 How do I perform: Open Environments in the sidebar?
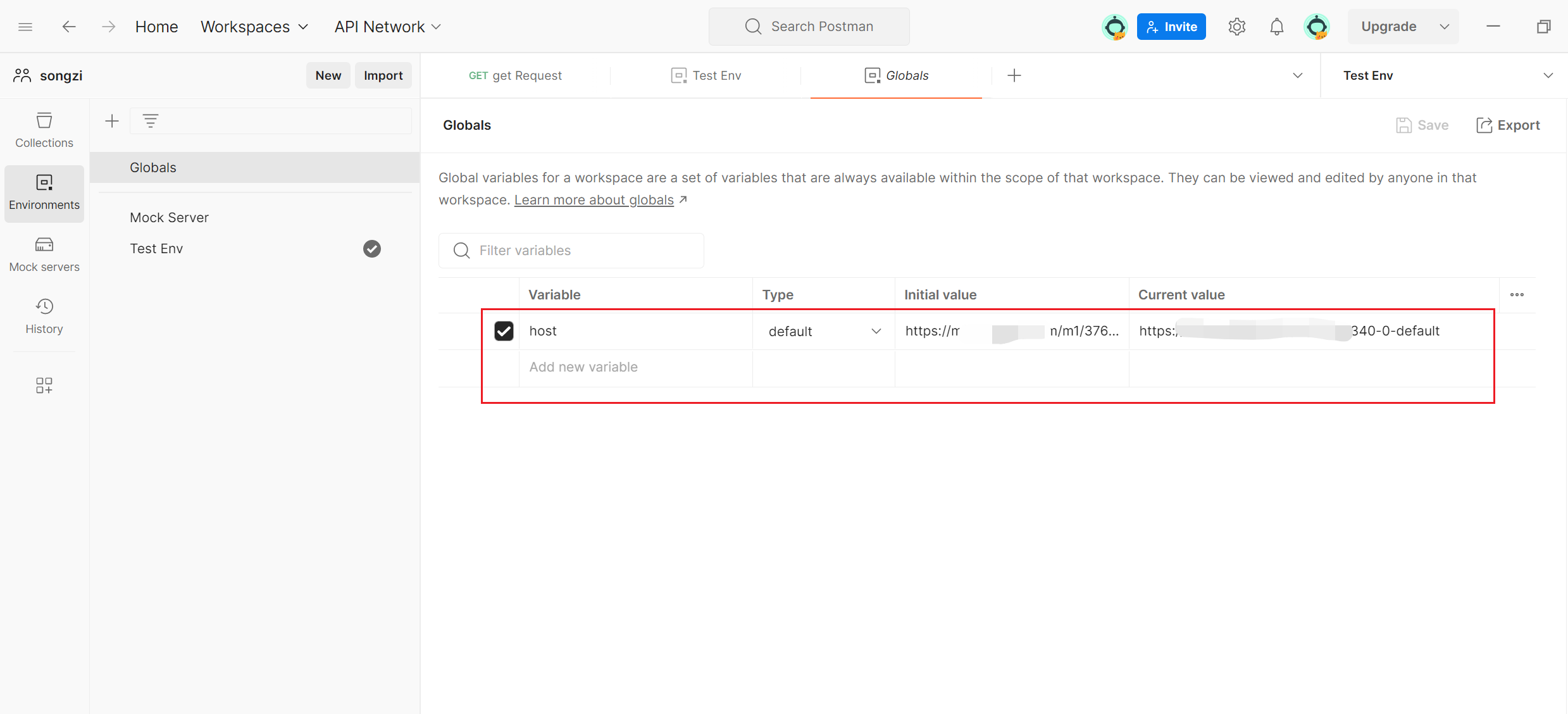pos(44,192)
